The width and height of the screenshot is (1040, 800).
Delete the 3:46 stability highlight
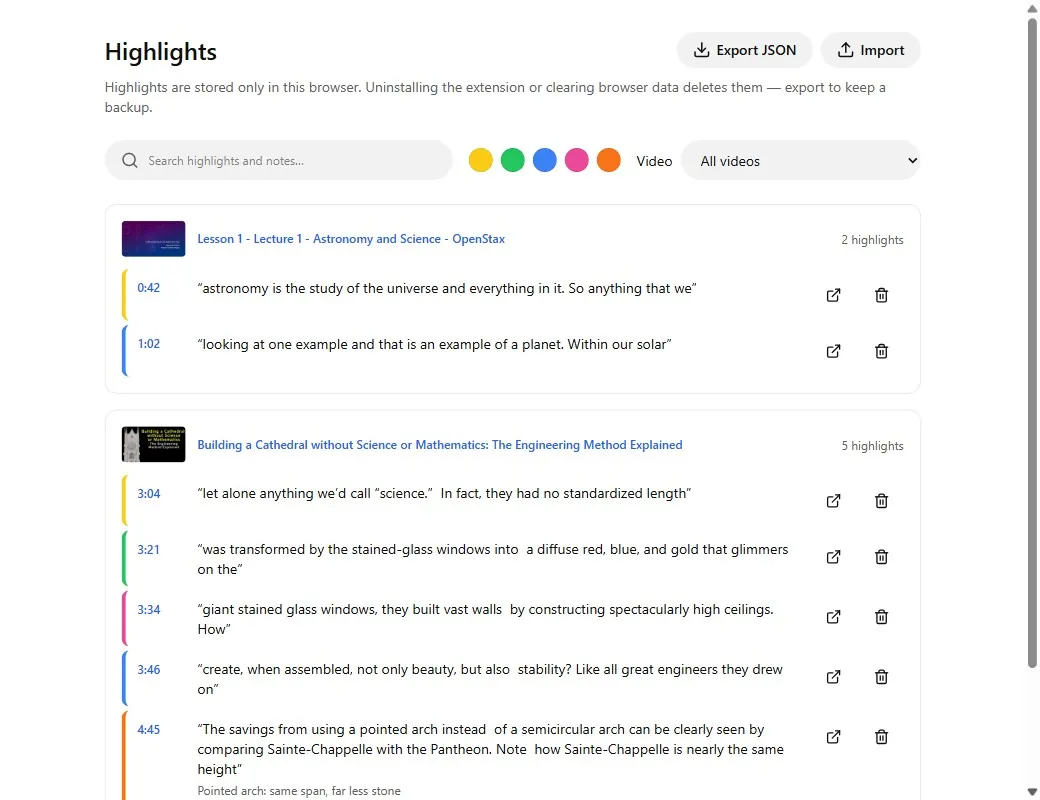pos(881,677)
